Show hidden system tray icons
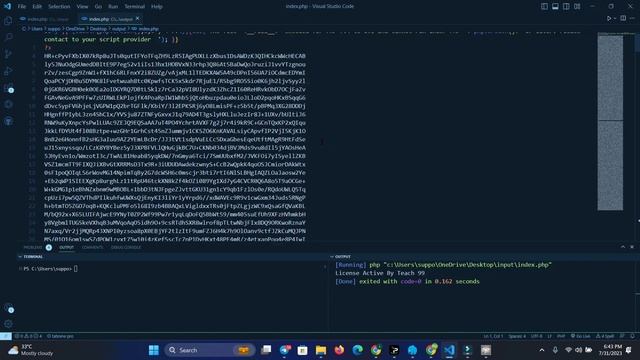640x360 pixels. coord(542,350)
